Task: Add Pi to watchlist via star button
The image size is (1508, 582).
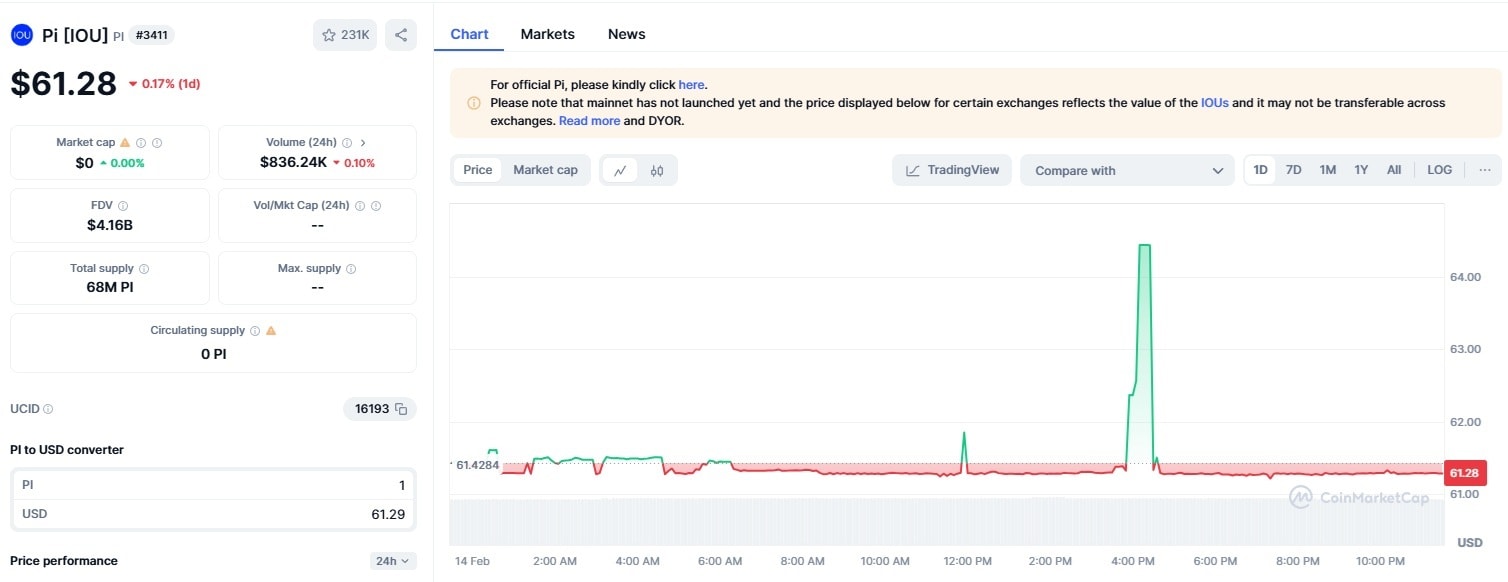Action: tap(345, 35)
